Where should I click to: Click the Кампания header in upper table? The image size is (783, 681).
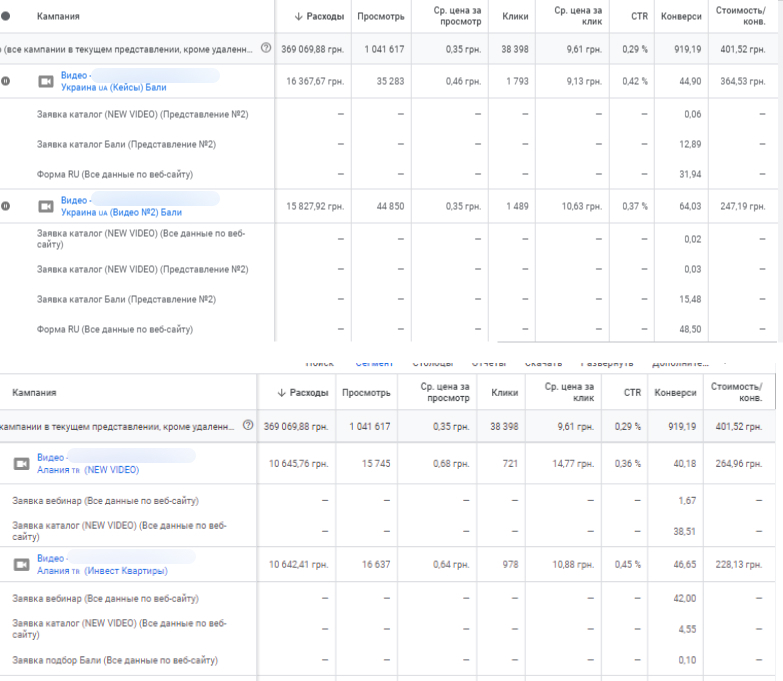(58, 16)
